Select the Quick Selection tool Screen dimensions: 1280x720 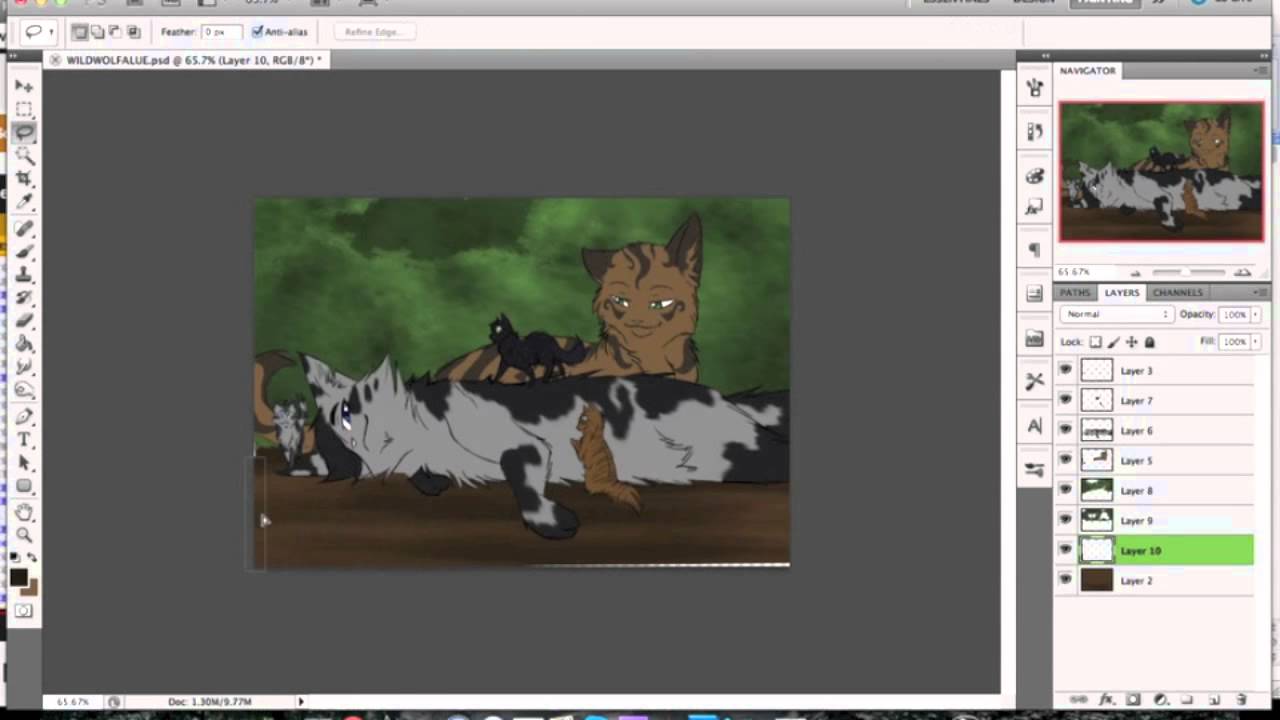24,155
